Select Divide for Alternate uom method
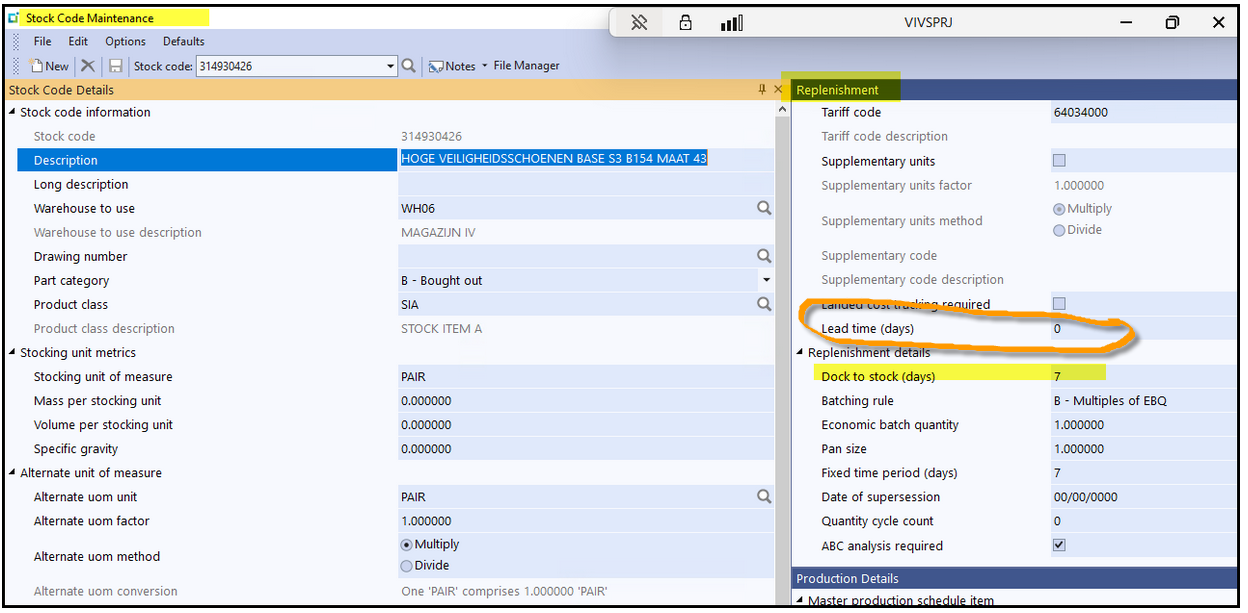 (x=406, y=566)
